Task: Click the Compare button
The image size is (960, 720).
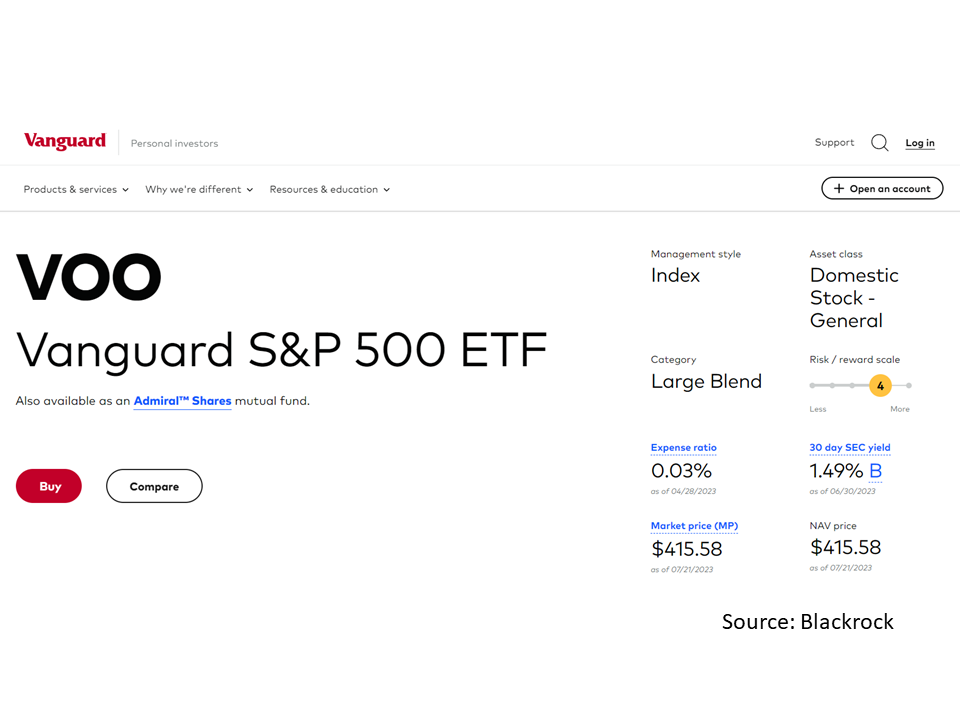Action: coord(154,486)
